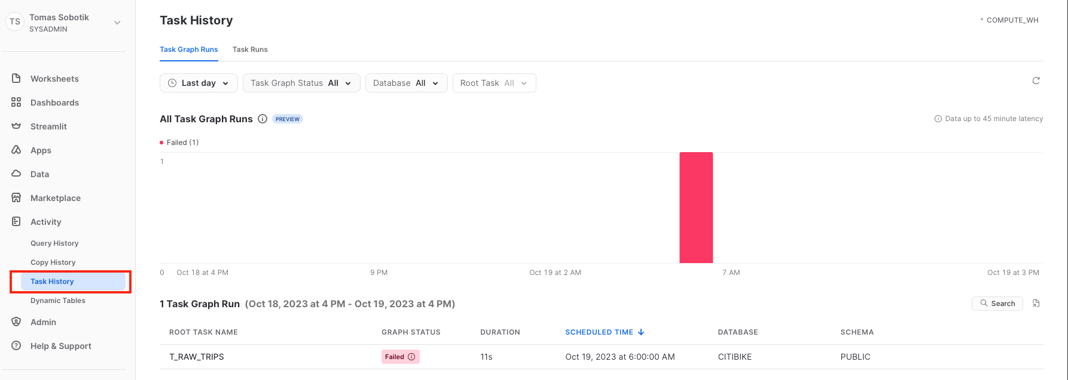
Task: Open the Marketplace storefront icon
Action: (x=16, y=198)
